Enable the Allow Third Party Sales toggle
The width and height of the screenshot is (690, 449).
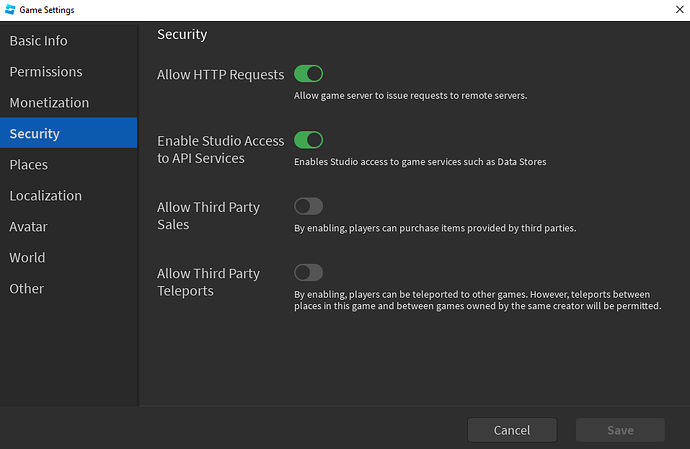point(308,206)
